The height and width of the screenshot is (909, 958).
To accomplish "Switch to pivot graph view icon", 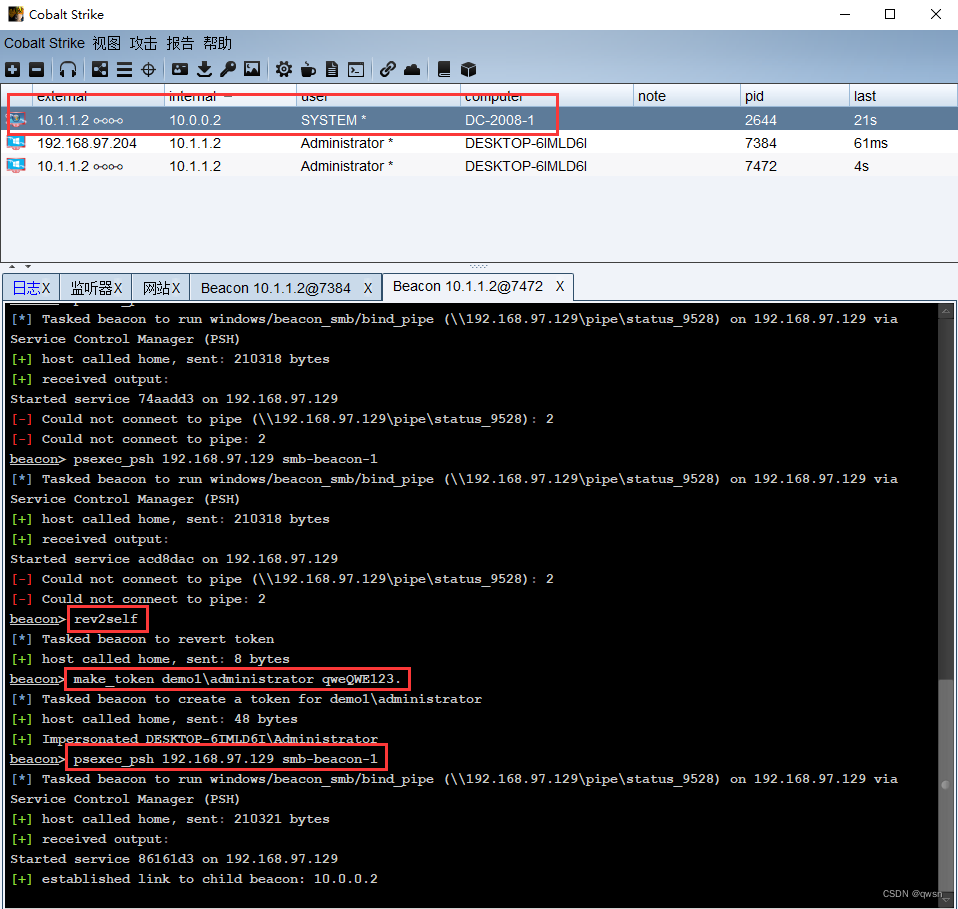I will 100,70.
